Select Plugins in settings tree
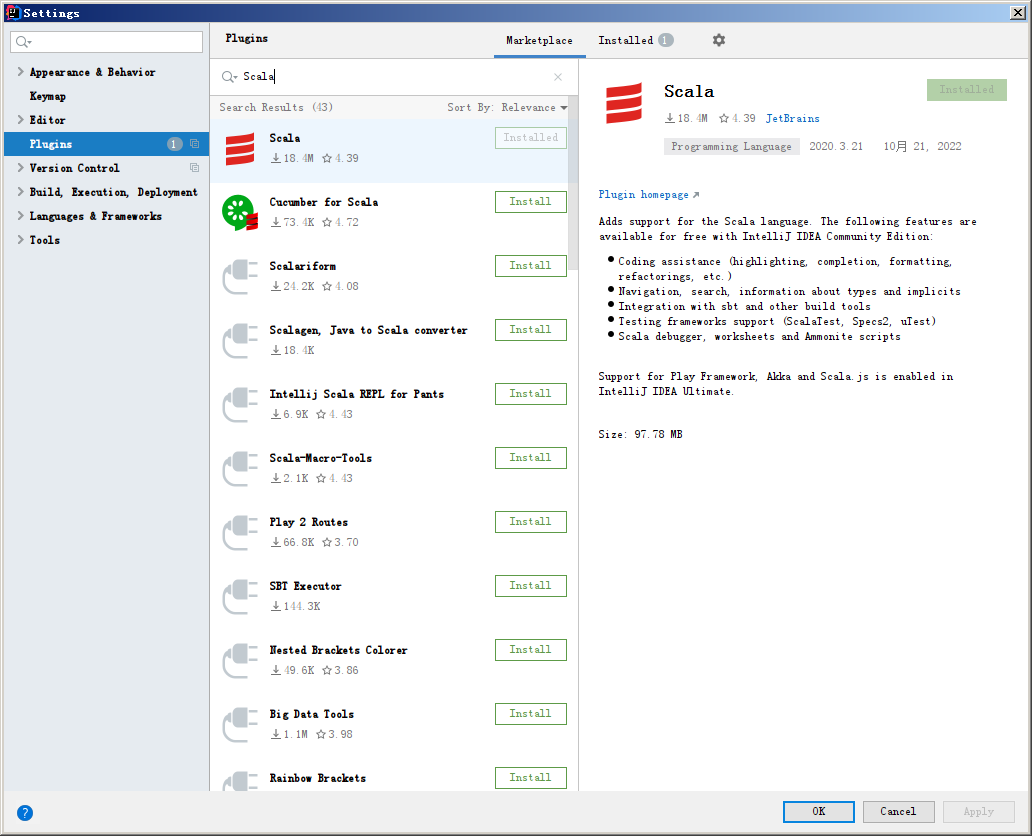Screen dimensions: 1032x836 (x=106, y=144)
